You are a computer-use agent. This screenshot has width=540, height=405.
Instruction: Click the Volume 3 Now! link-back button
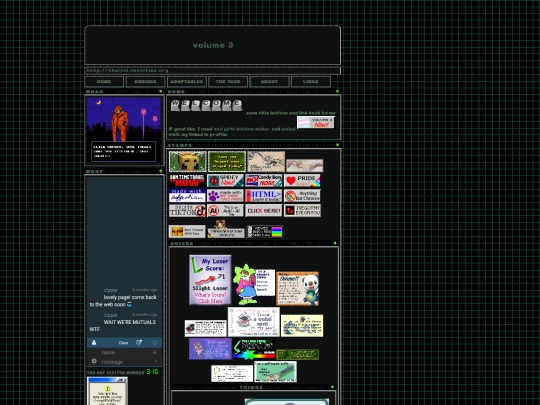[x=315, y=122]
